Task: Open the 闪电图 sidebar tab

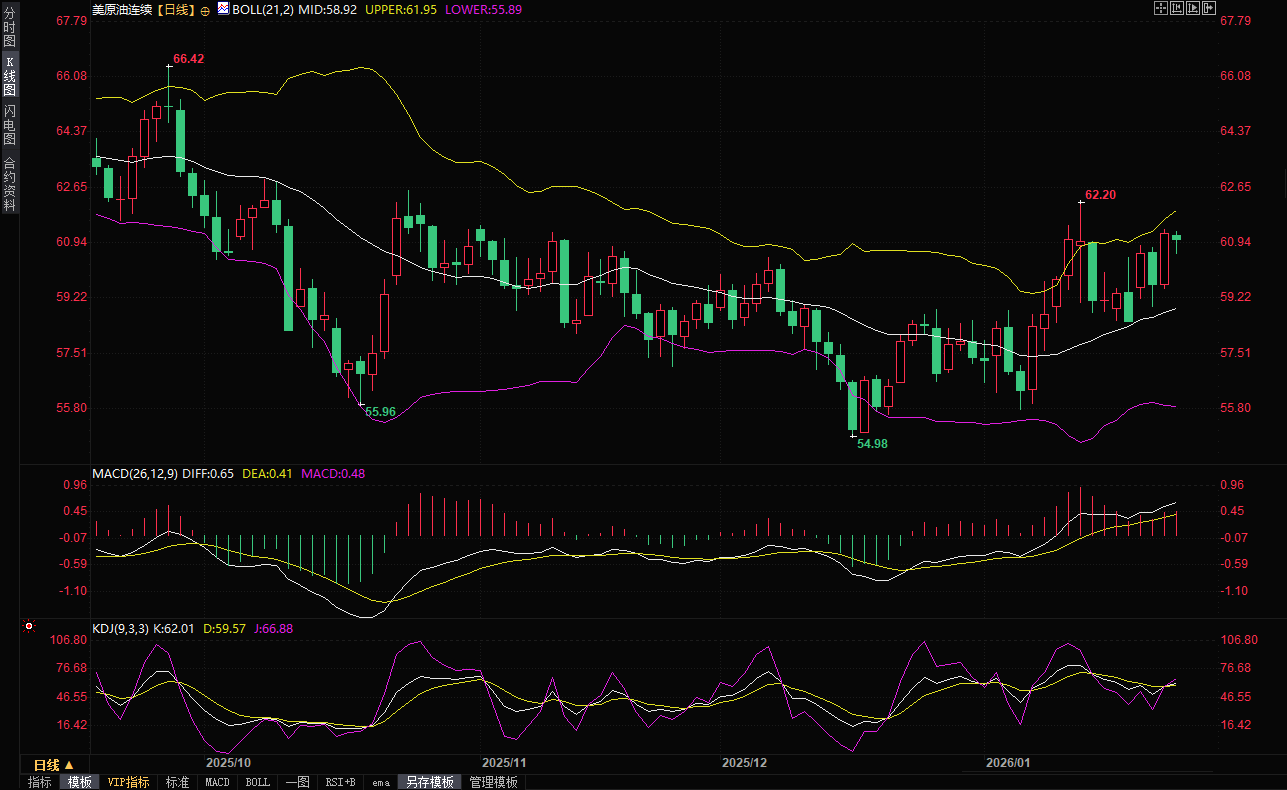Action: 9,124
